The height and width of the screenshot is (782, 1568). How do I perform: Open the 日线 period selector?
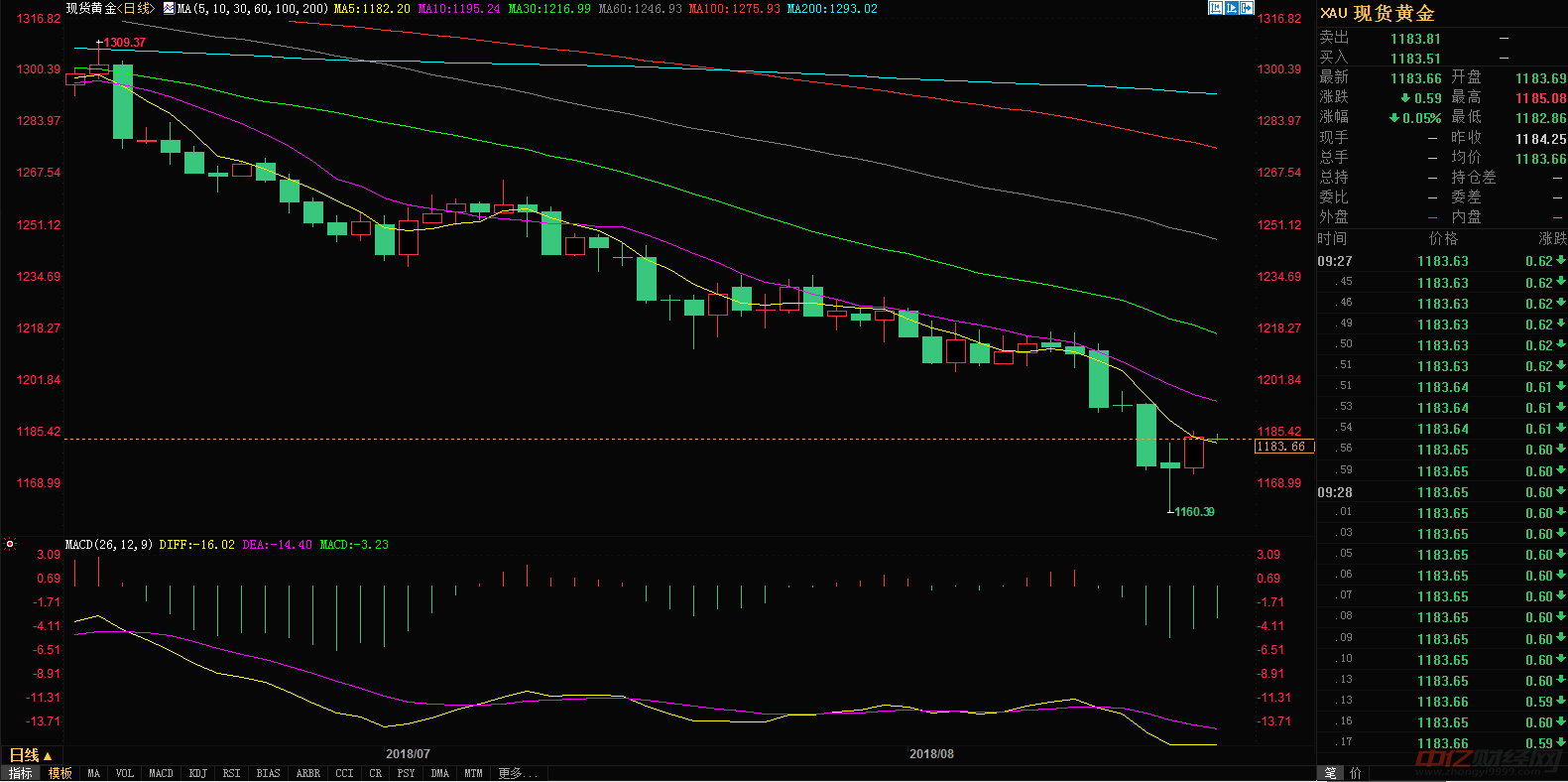tap(30, 756)
